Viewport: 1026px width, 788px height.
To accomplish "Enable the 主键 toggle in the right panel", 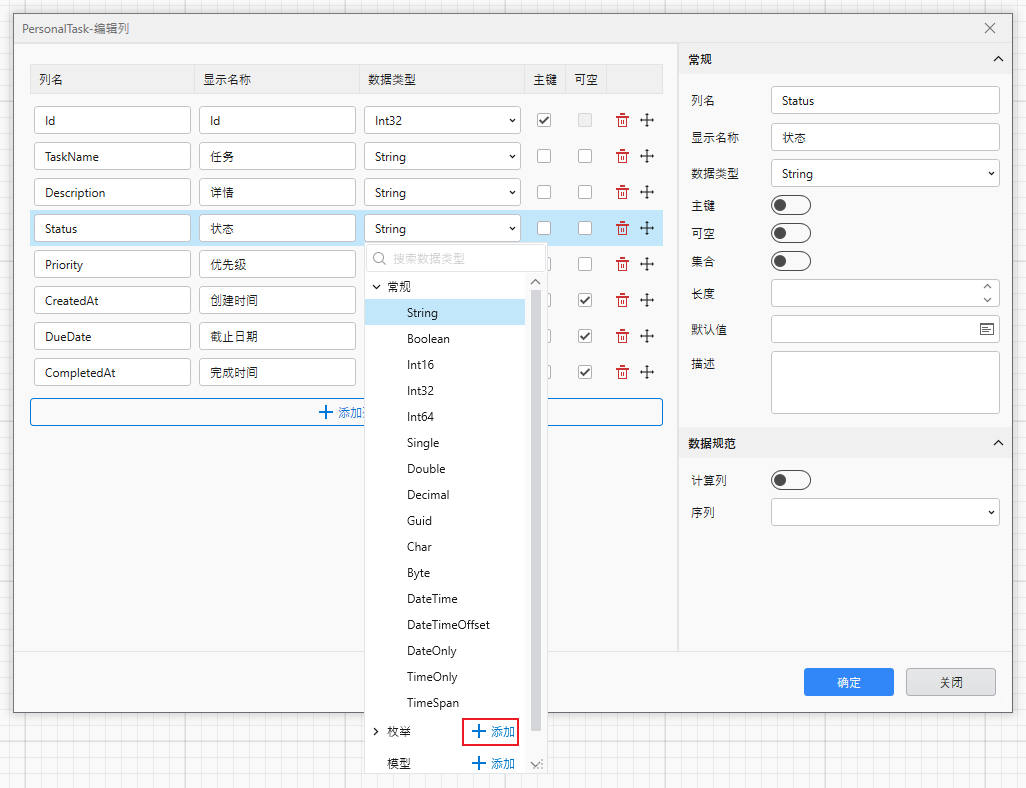I will click(790, 204).
